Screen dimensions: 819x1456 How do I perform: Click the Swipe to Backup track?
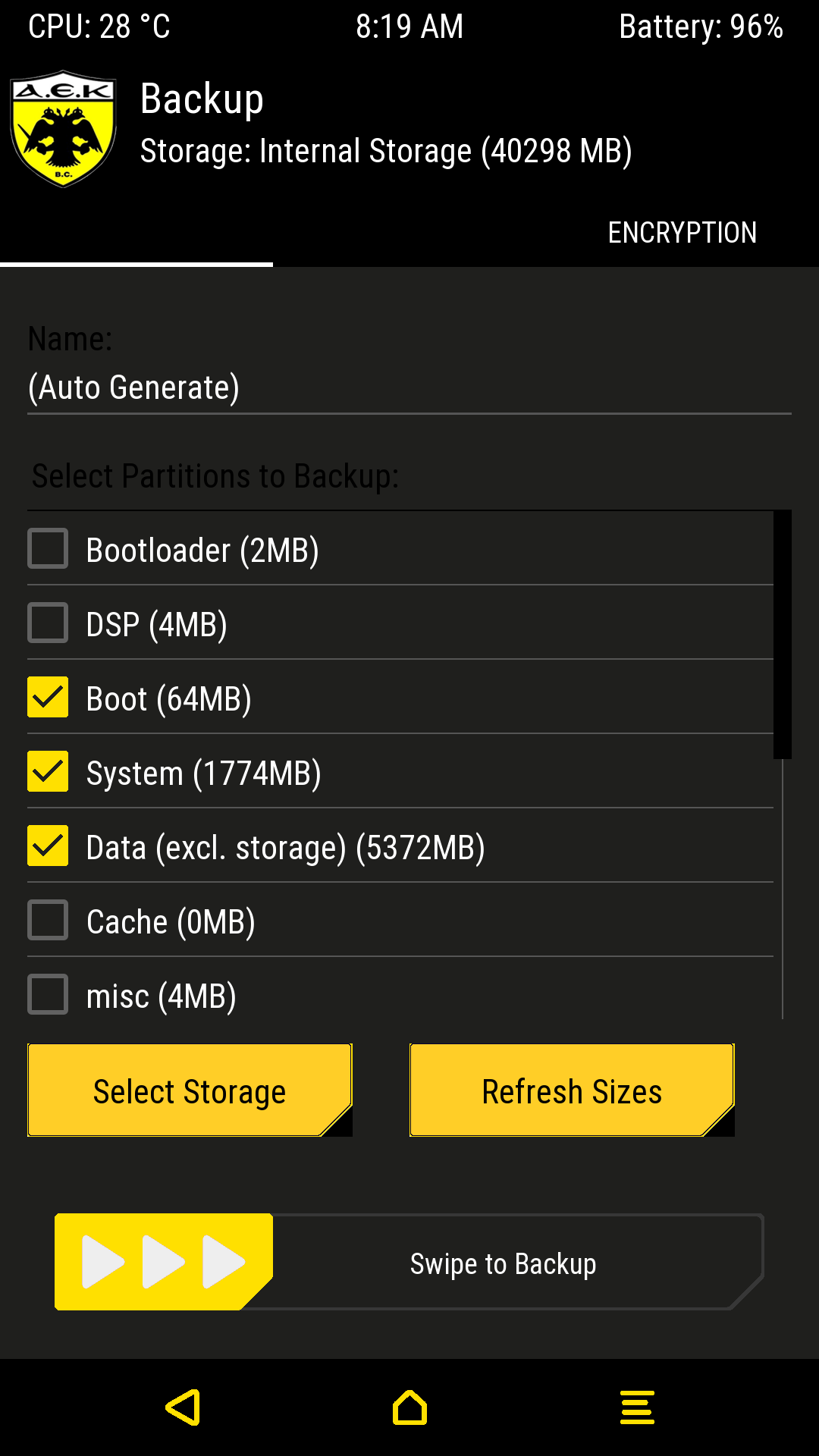504,1263
